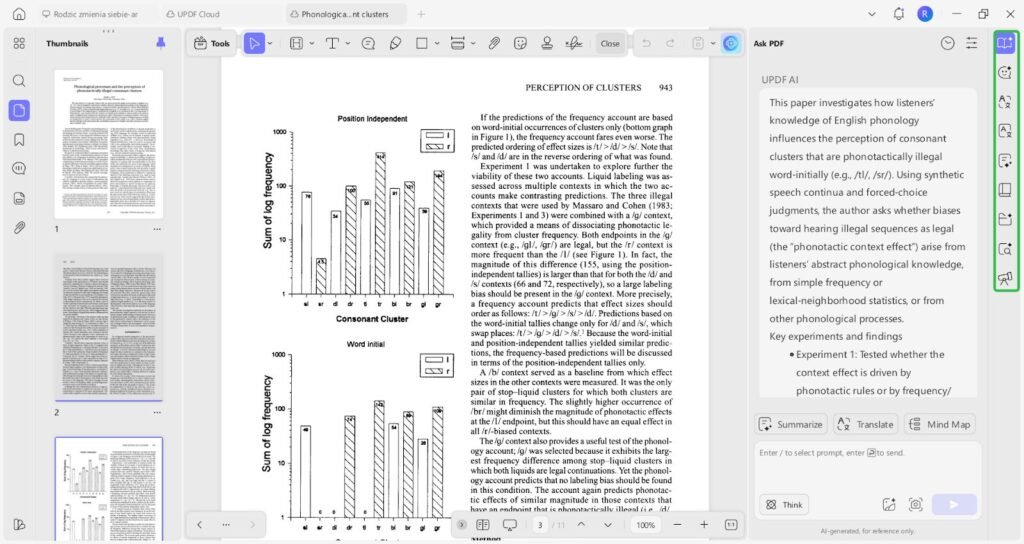Open the bookmarks panel in left sidebar
The image size is (1024, 544).
[19, 139]
